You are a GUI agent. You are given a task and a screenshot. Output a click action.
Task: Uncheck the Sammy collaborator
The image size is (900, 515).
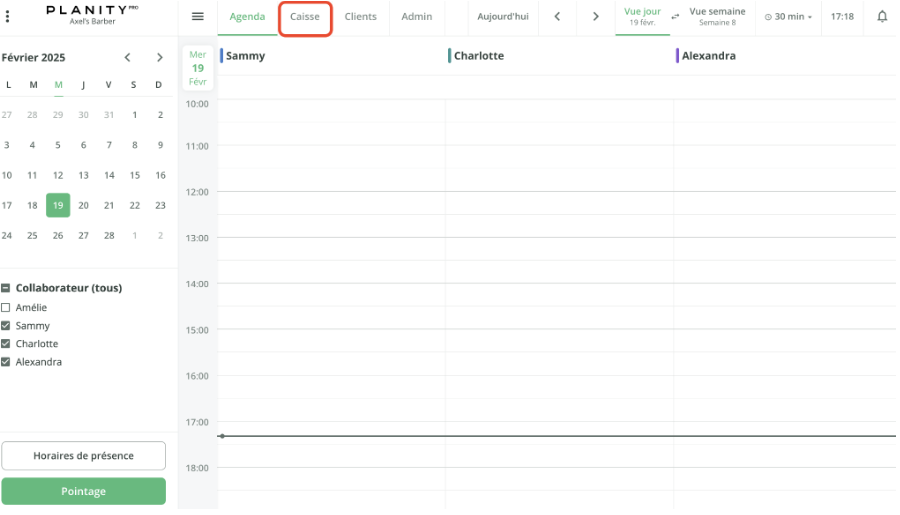point(6,326)
